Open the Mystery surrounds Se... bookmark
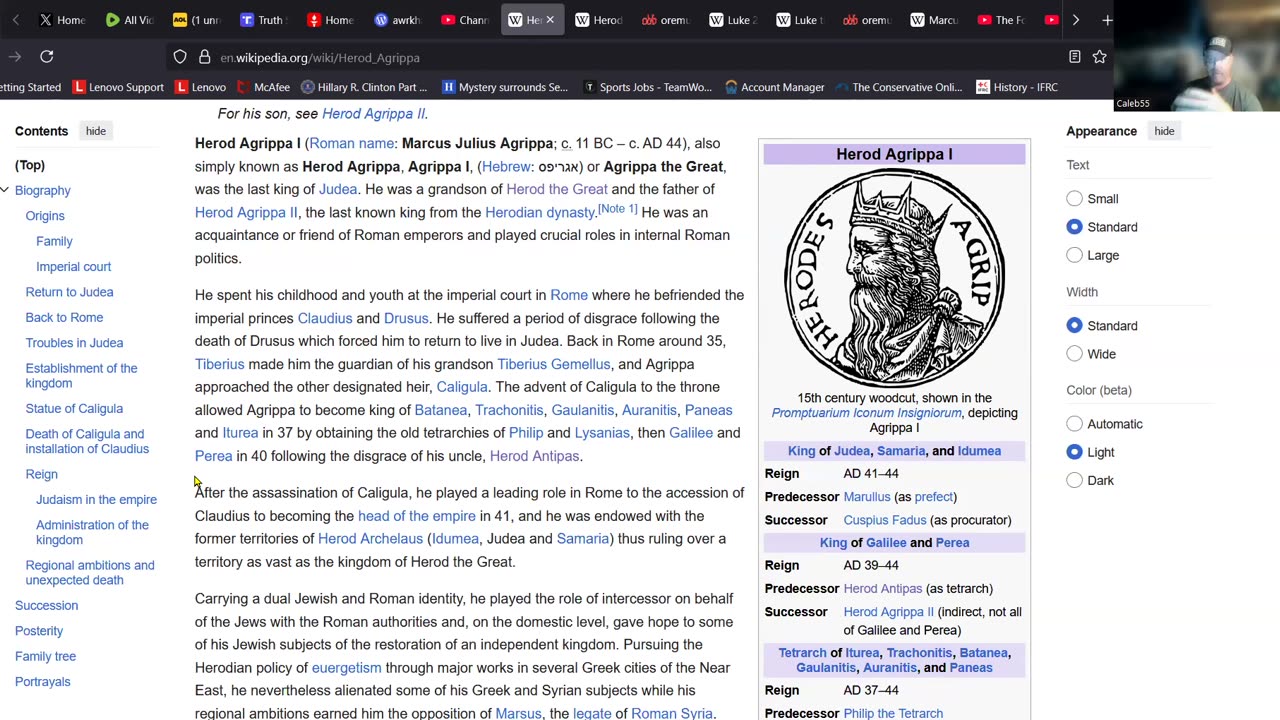This screenshot has width=1280, height=720. [505, 87]
